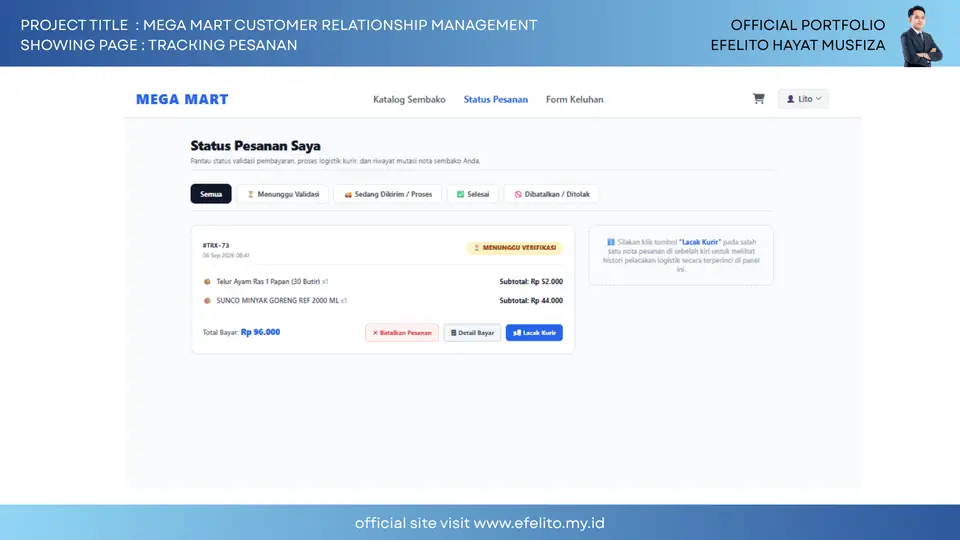This screenshot has width=960, height=540.
Task: Click Subtotal: Rp 44.000 value
Action: [531, 301]
